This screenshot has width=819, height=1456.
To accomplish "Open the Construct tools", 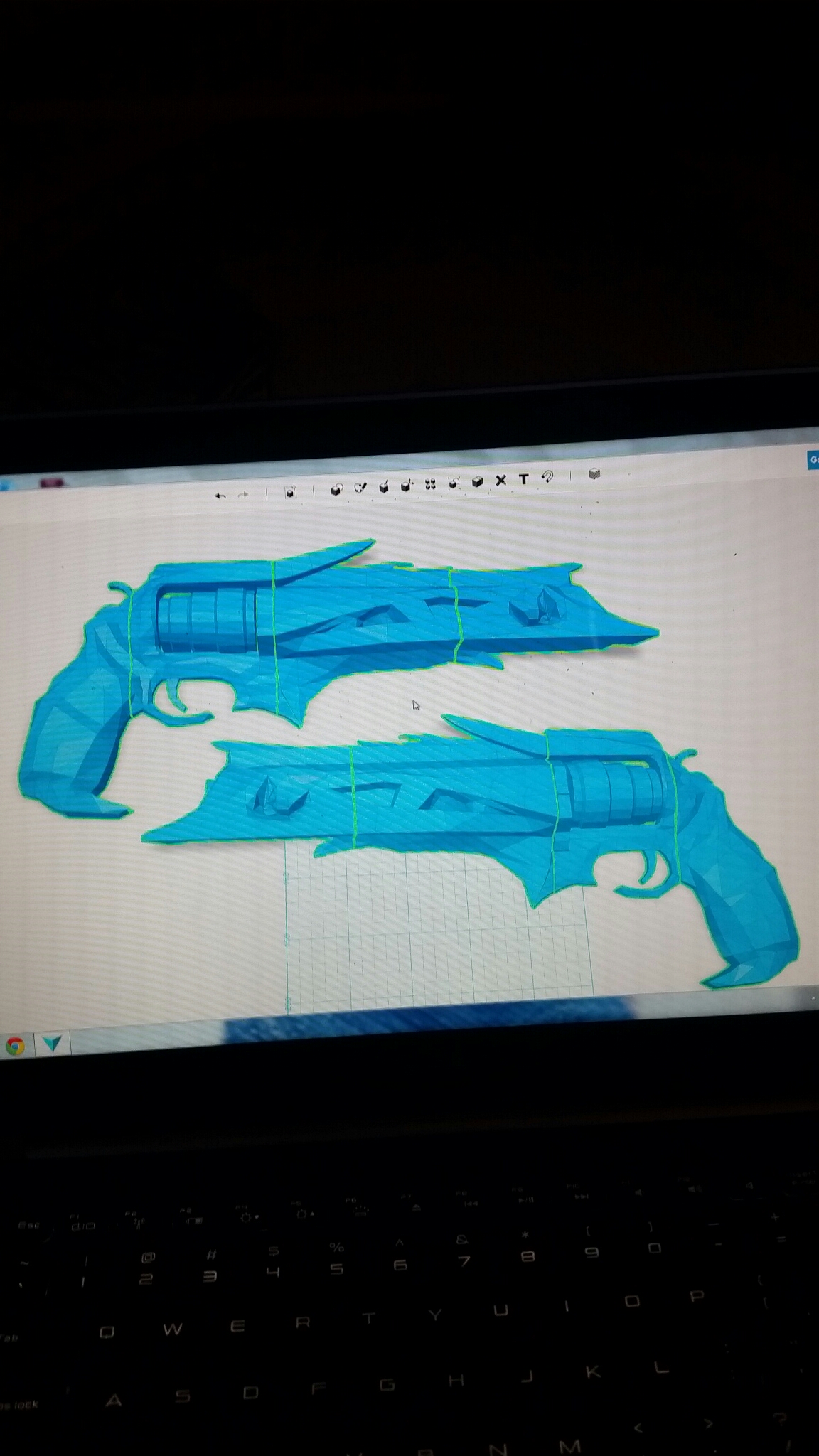I will tap(384, 487).
